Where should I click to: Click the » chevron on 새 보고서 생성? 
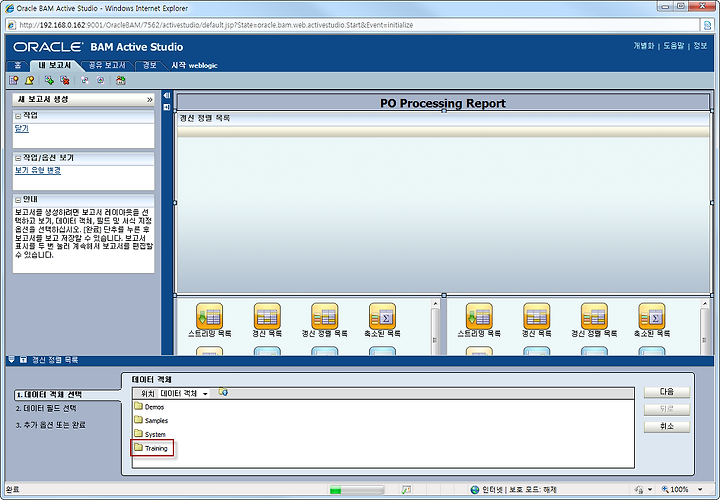pyautogui.click(x=149, y=99)
